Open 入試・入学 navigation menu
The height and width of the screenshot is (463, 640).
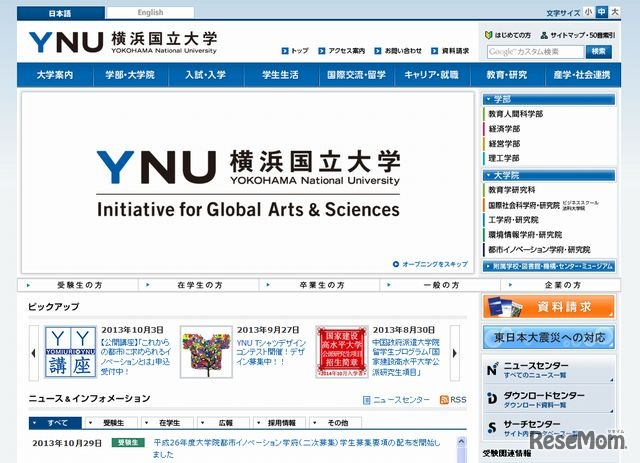[206, 75]
